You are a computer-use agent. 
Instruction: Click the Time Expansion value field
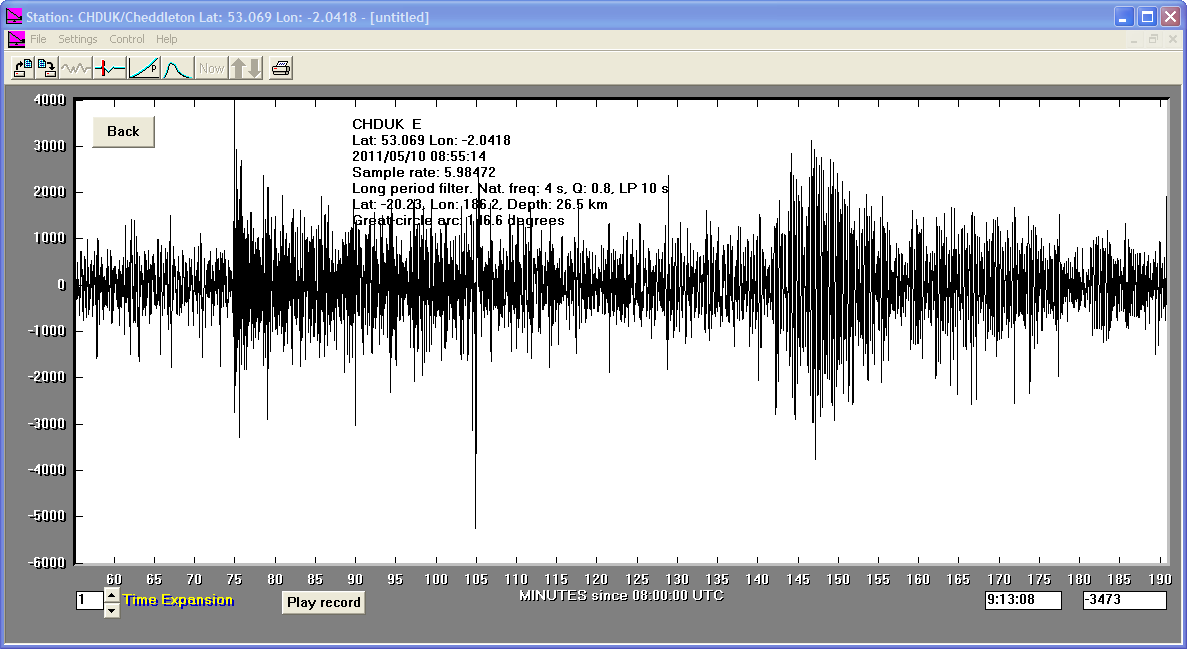[89, 601]
